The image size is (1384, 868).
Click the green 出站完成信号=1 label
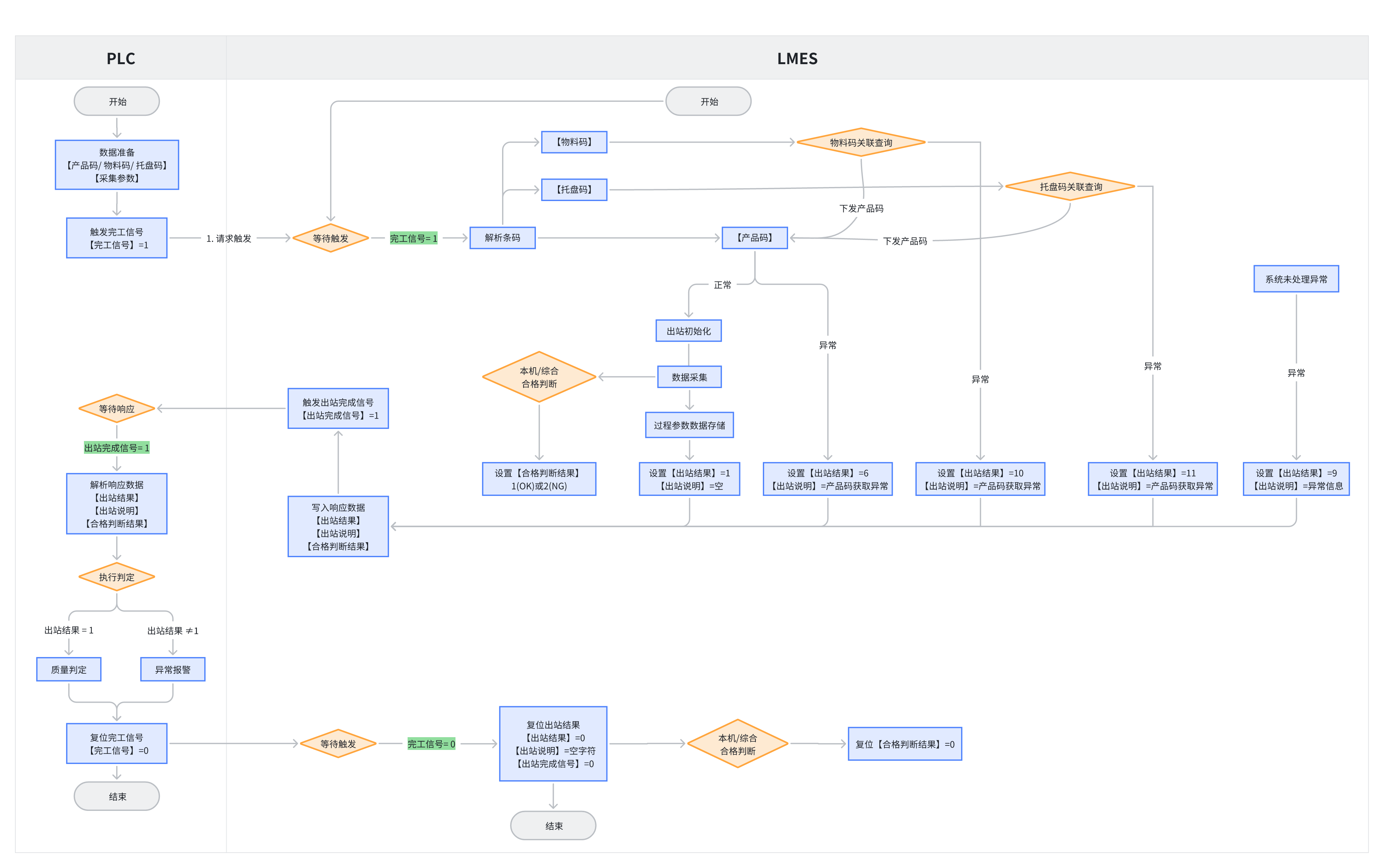(x=117, y=448)
